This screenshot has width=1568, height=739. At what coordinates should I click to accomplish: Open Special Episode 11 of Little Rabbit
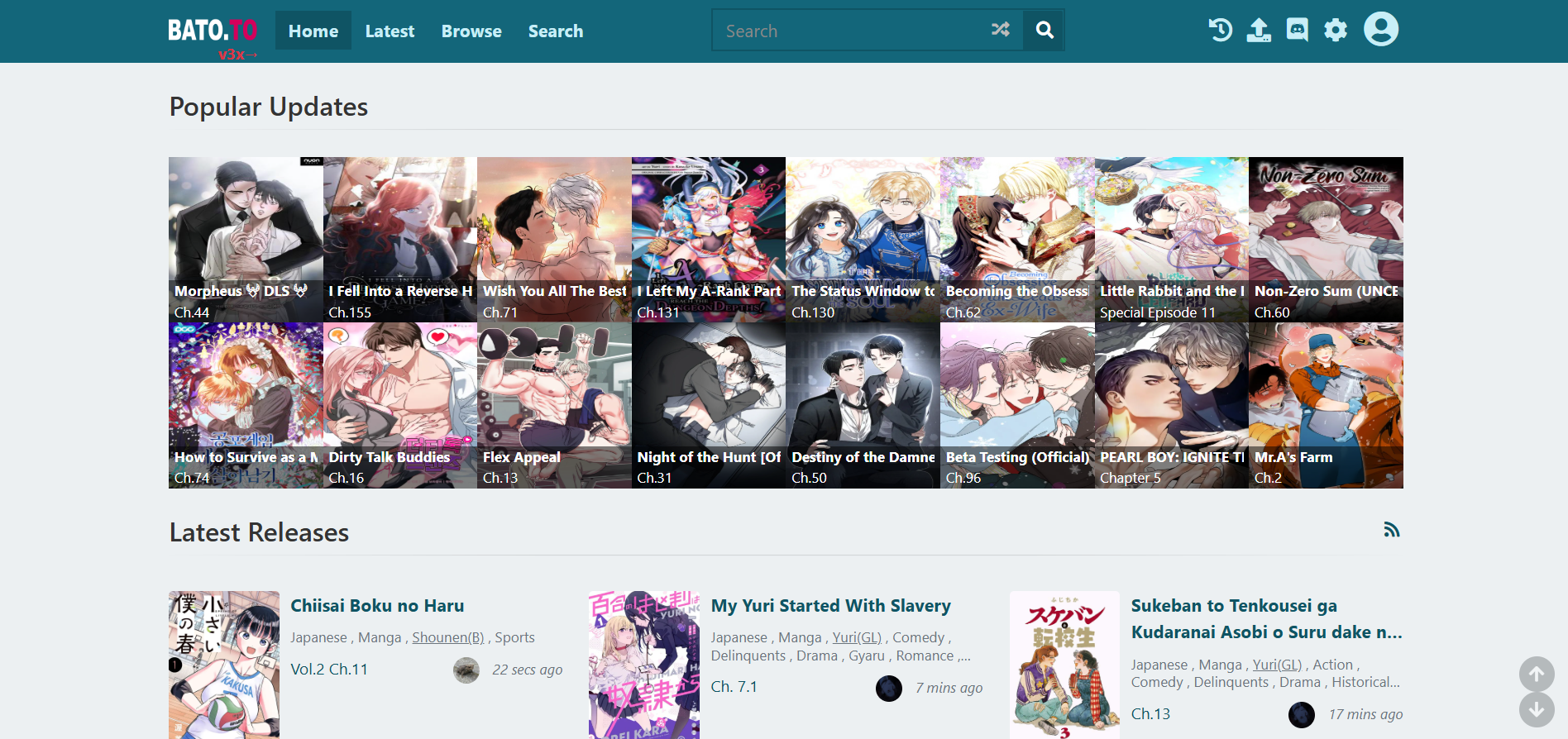1158,312
